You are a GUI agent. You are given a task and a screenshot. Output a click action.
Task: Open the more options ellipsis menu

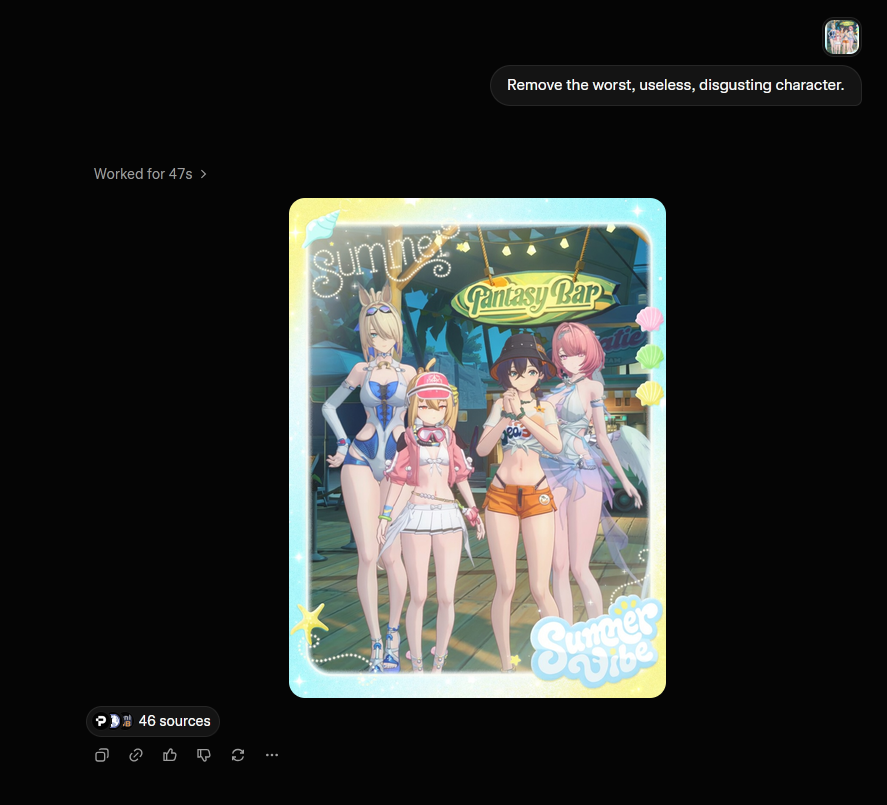272,755
